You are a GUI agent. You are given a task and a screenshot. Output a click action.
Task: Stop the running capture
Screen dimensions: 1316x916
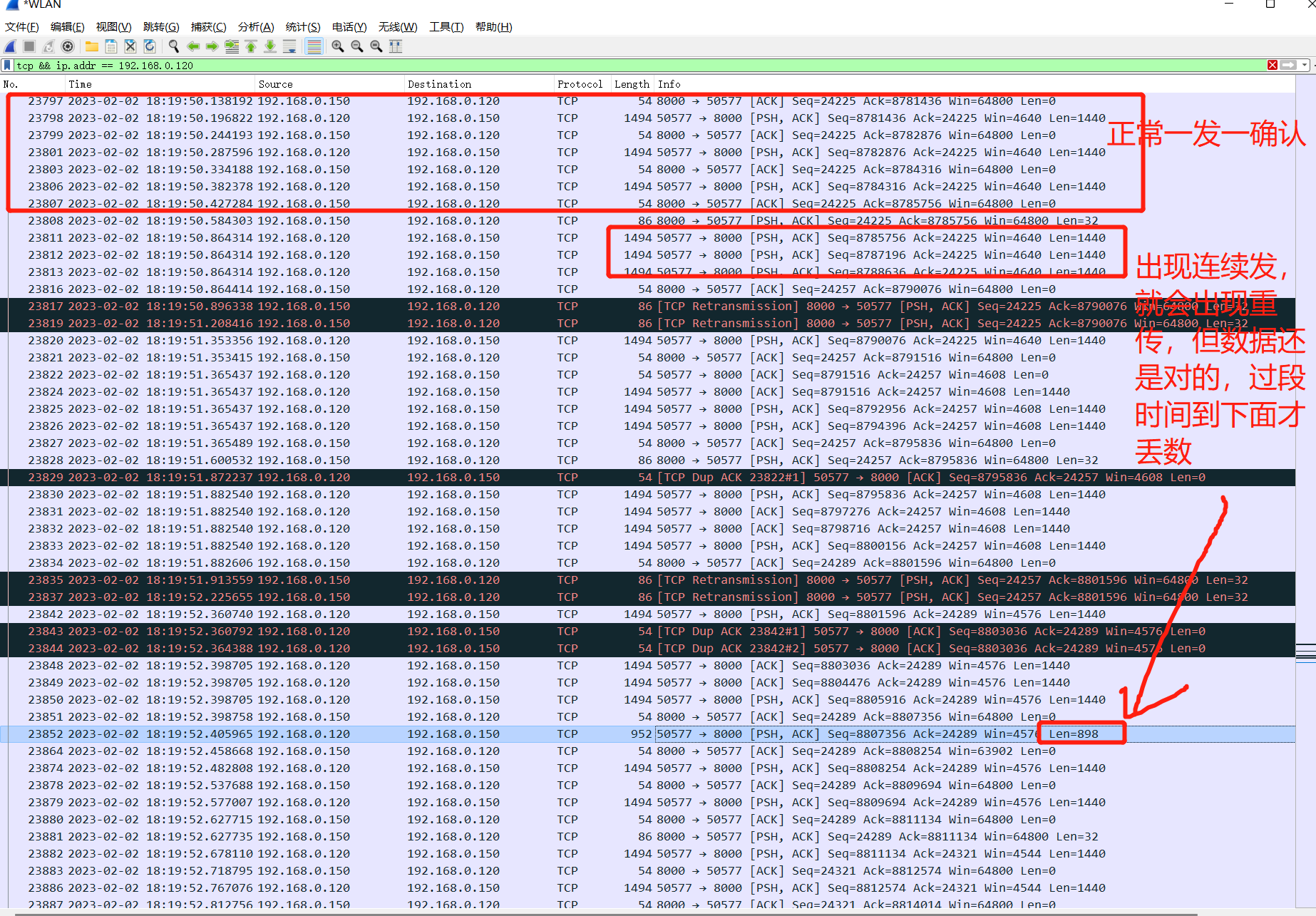pos(29,46)
